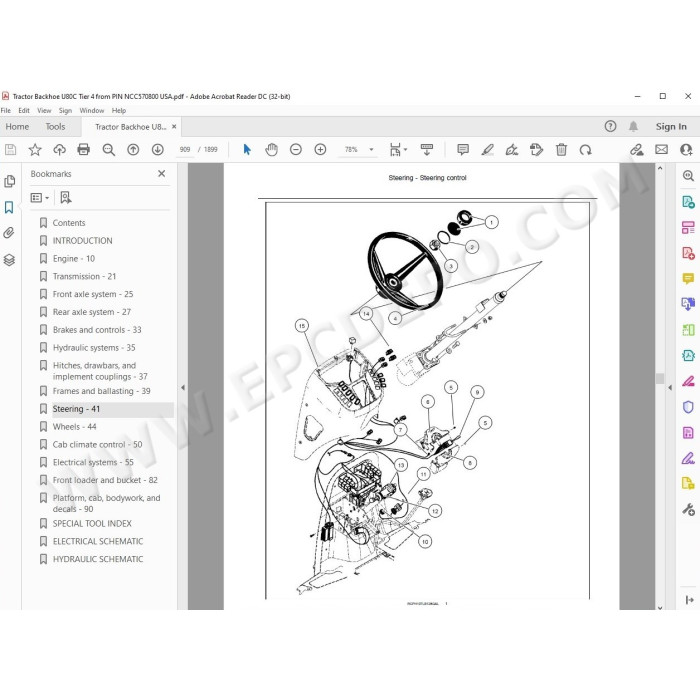Open the View menu
The width and height of the screenshot is (700, 700).
(44, 110)
